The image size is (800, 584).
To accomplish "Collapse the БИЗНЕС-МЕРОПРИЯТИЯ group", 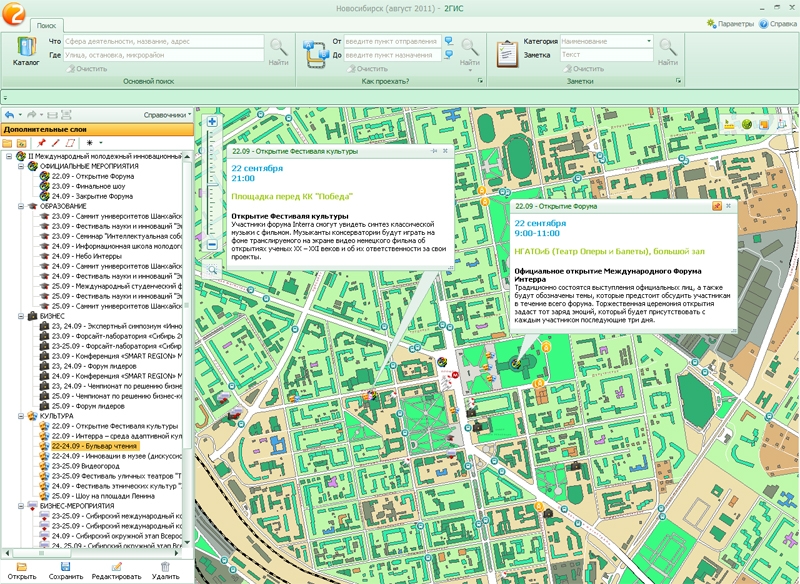I will [x=21, y=506].
